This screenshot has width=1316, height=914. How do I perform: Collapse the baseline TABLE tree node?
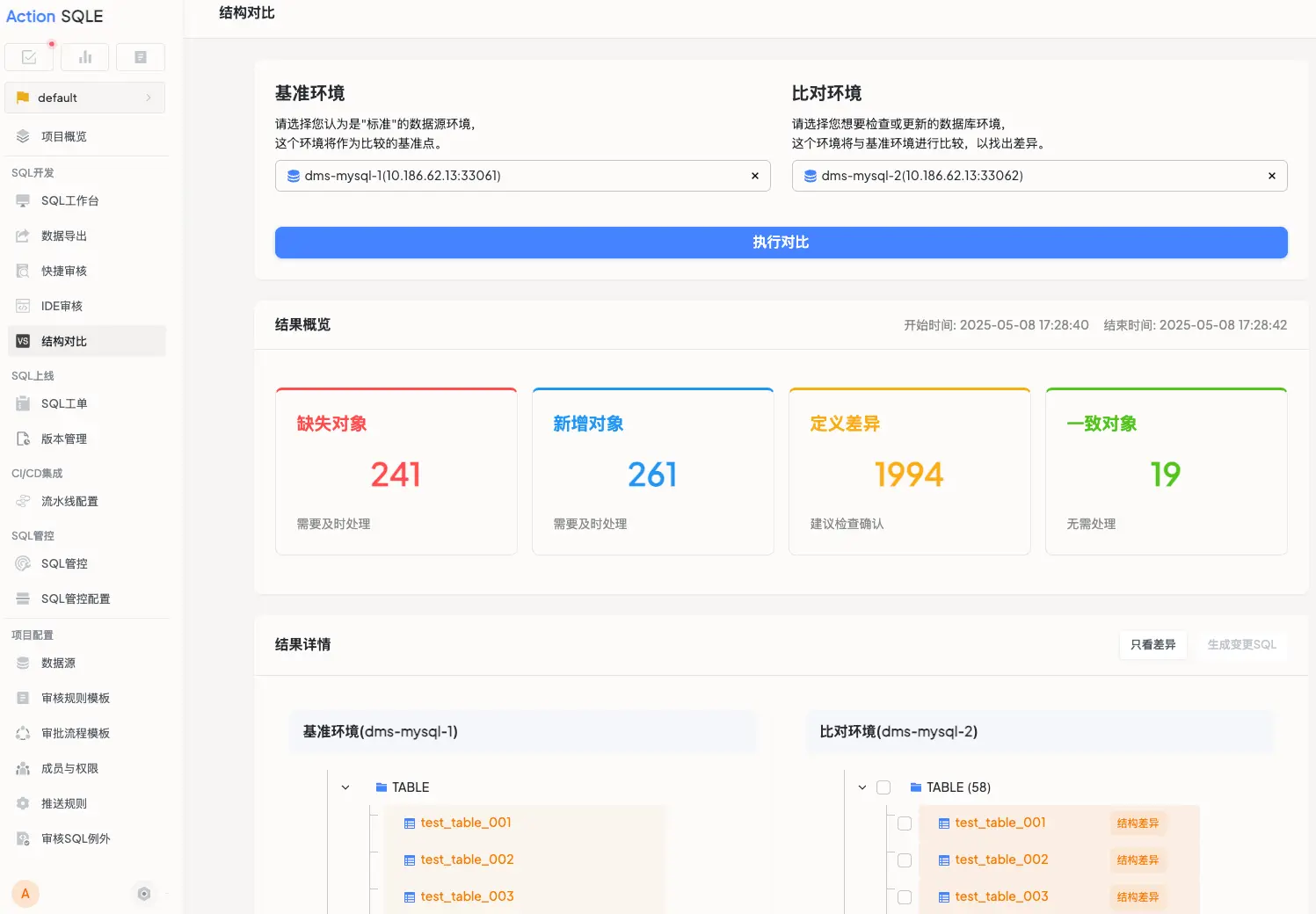345,787
